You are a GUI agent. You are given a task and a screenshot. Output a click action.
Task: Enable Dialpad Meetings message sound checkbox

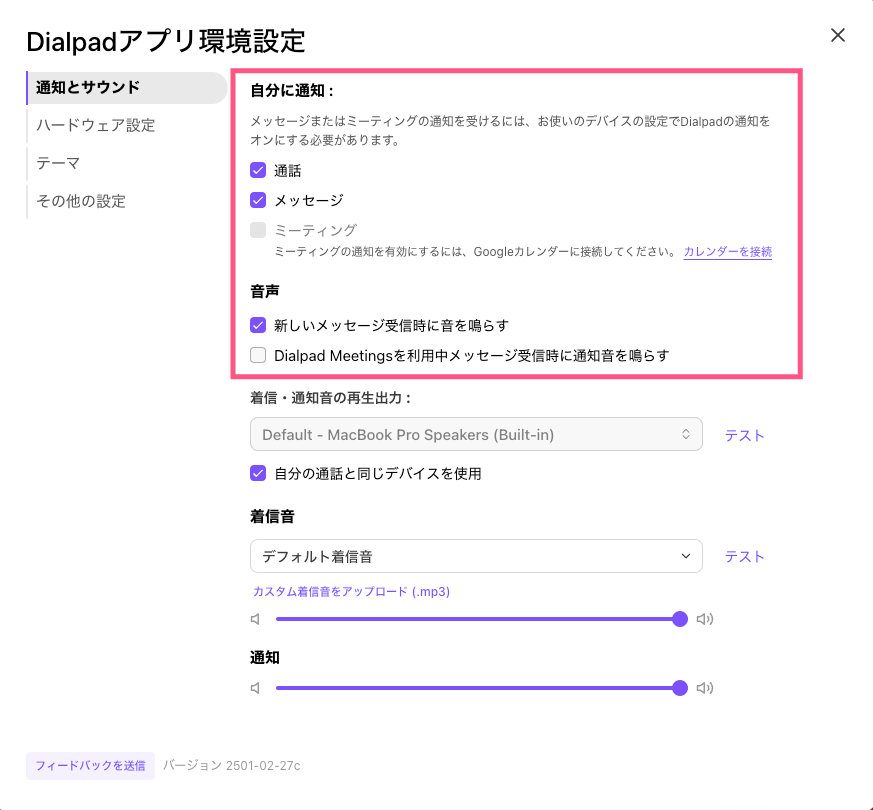[x=258, y=355]
